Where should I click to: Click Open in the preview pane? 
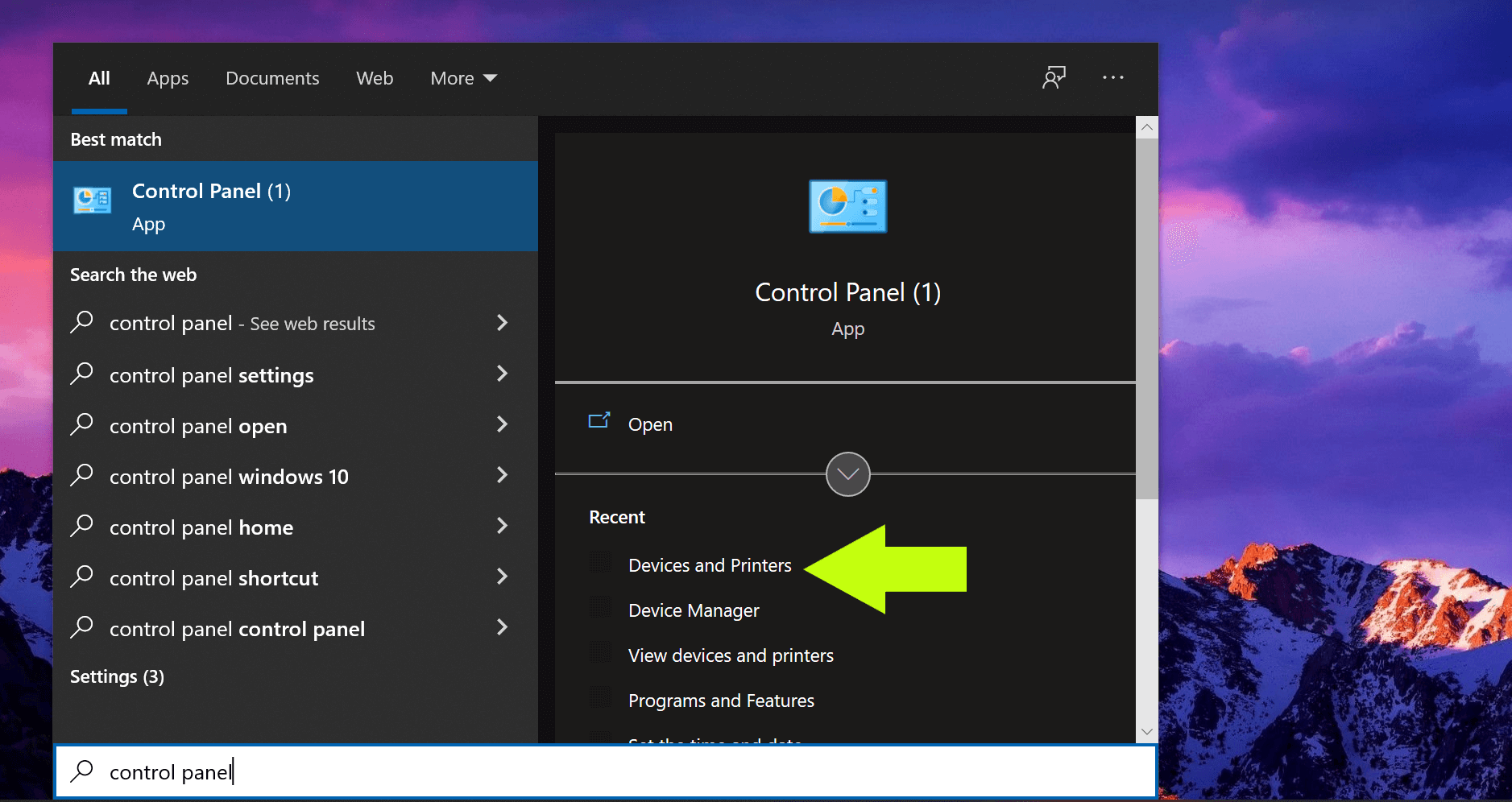click(x=650, y=424)
